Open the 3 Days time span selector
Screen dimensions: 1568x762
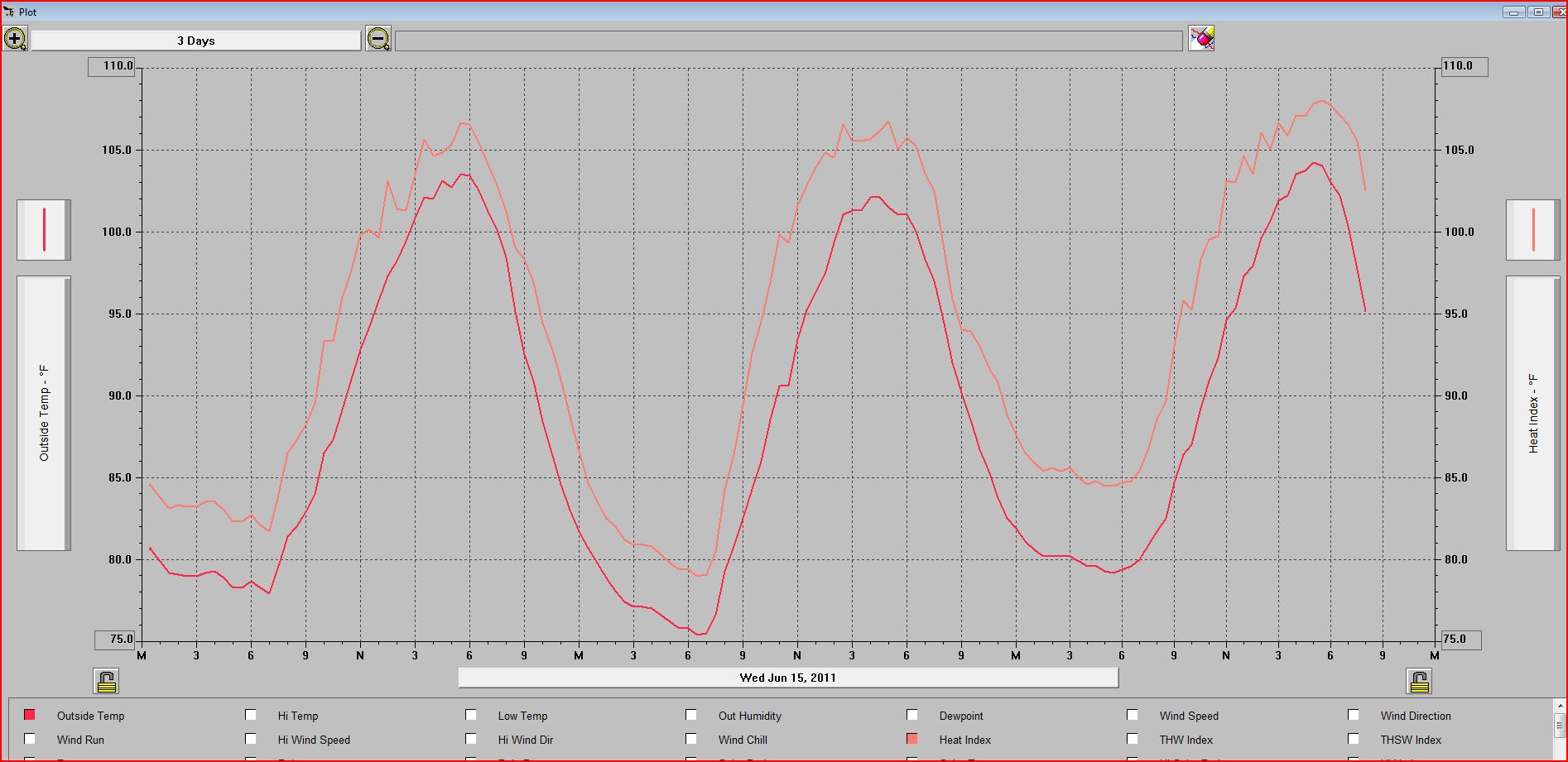coord(196,41)
